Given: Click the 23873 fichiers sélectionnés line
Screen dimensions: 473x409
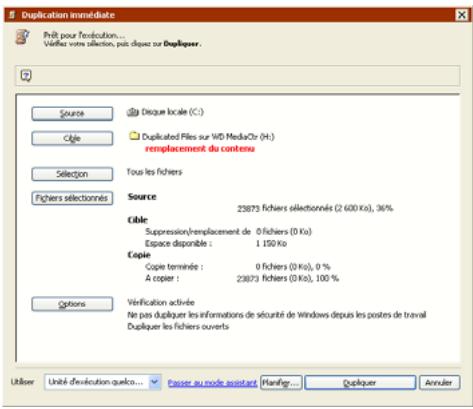Looking at the screenshot, I should 315,208.
